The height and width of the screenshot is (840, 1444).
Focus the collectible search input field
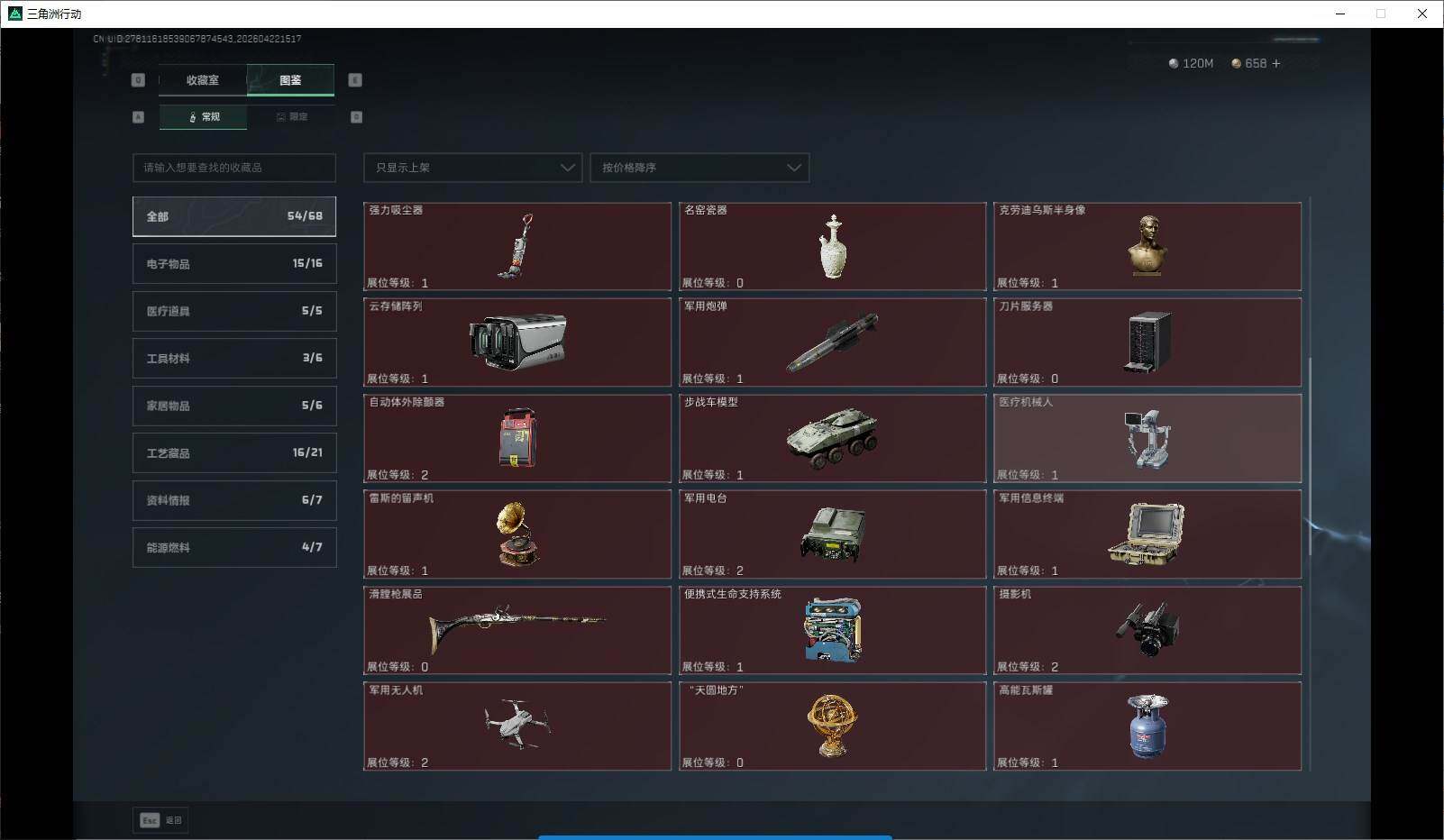[x=234, y=168]
